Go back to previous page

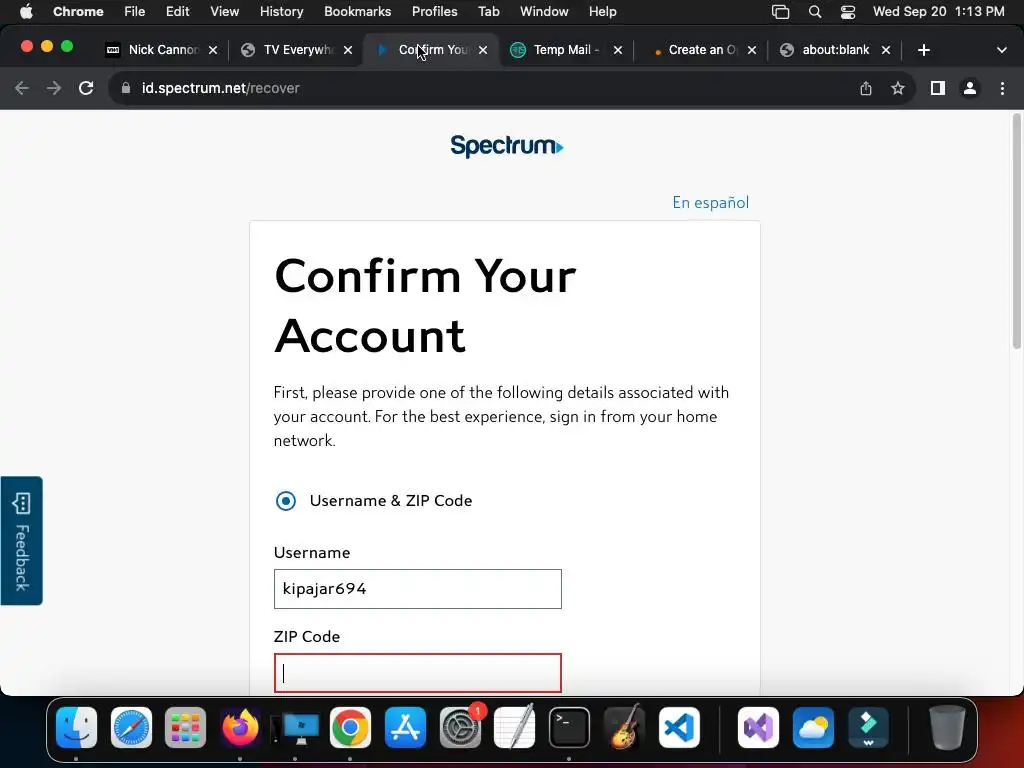(x=22, y=88)
